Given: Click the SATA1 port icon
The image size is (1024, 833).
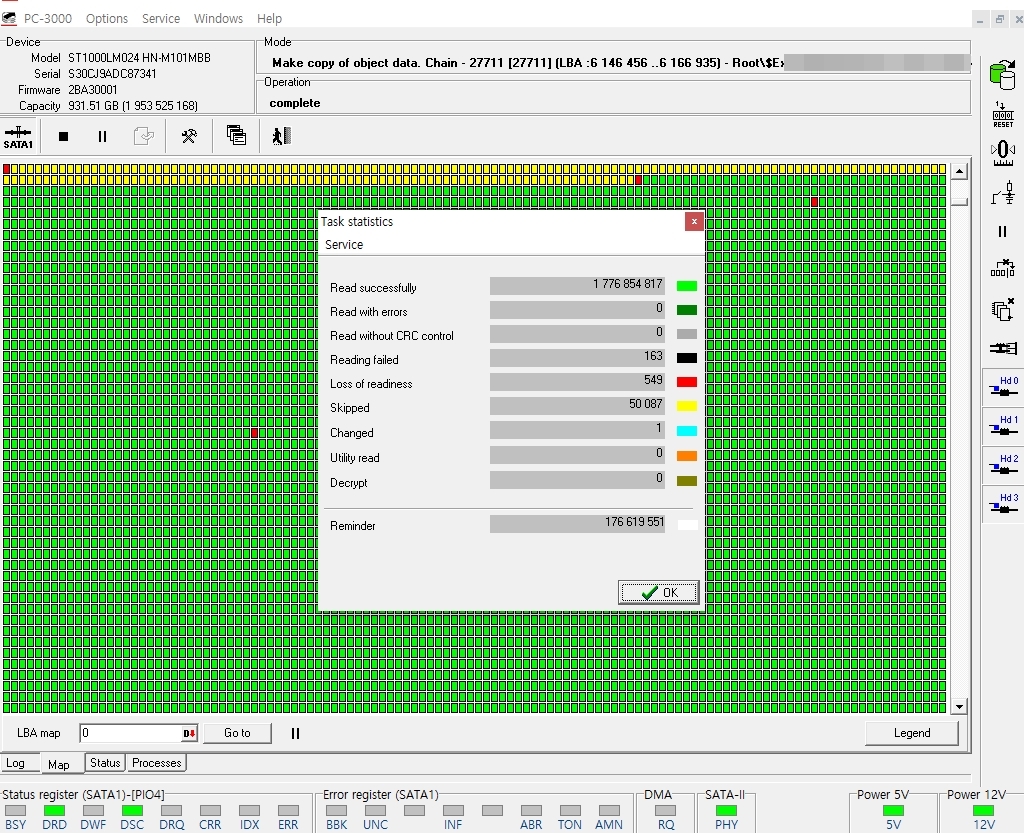Looking at the screenshot, I should tap(18, 136).
